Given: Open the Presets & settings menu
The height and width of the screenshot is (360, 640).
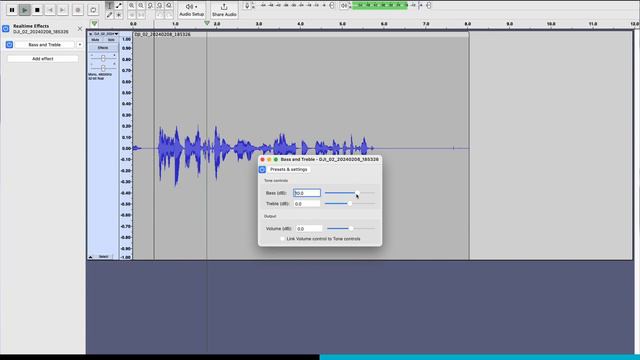Looking at the screenshot, I should [289, 169].
